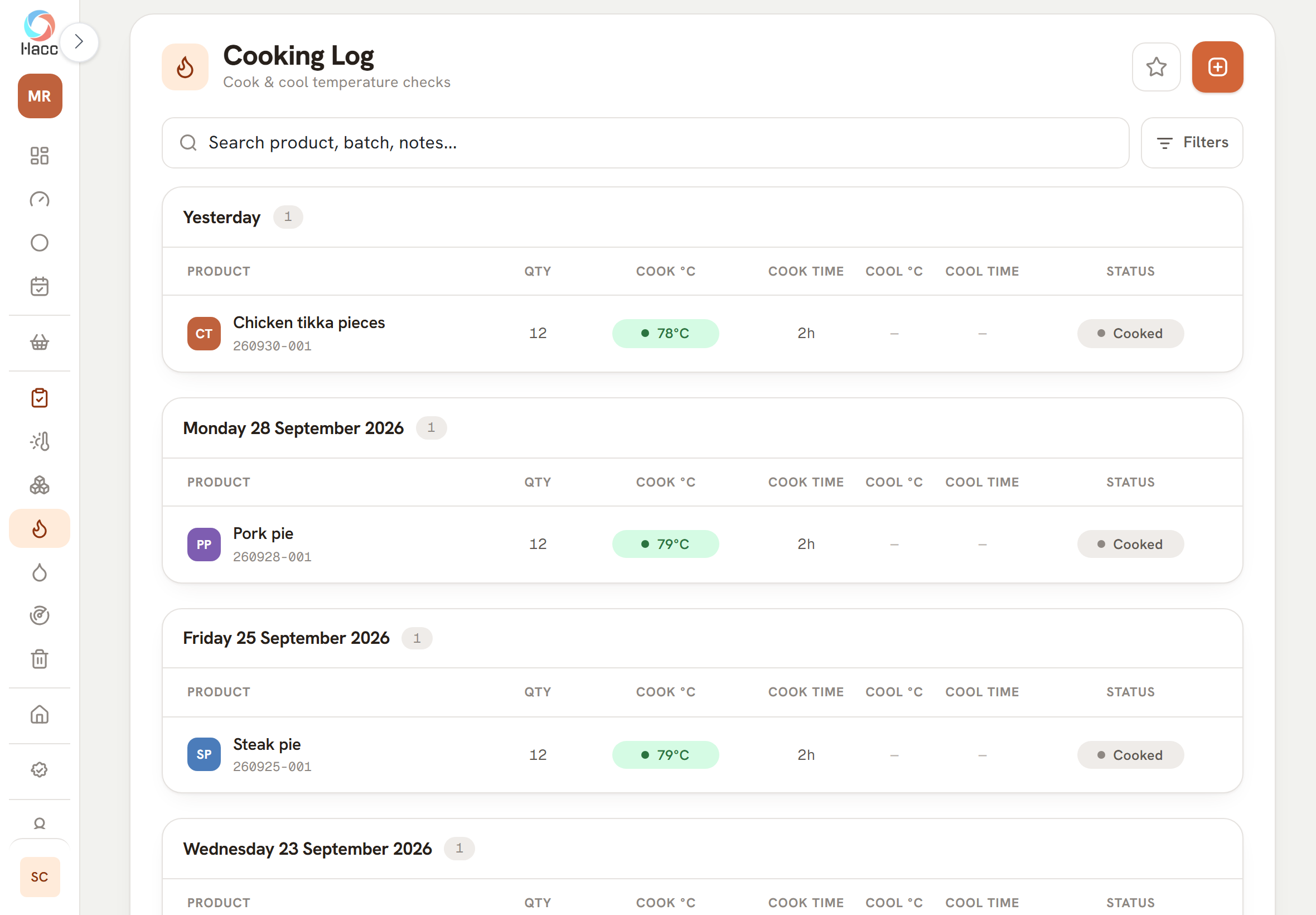
Task: Select the flame Cooking Log sidebar icon
Action: 40,528
